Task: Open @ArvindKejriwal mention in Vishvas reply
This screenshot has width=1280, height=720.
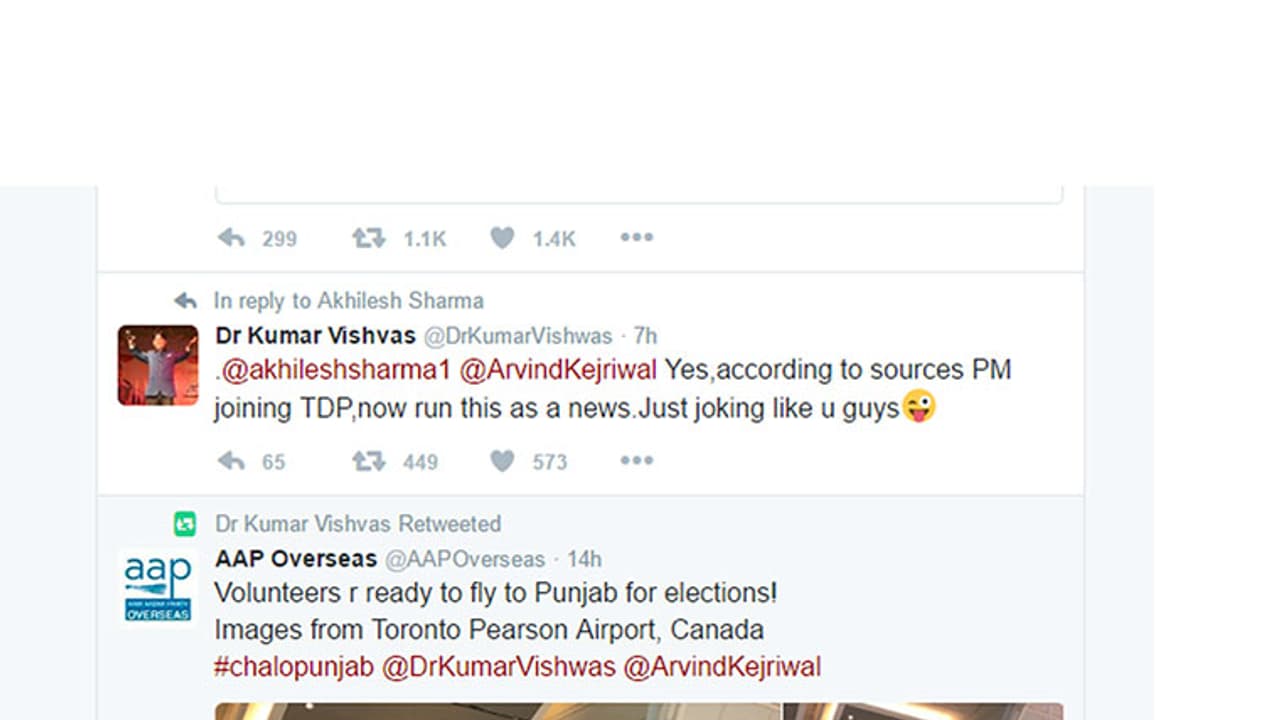Action: [558, 370]
